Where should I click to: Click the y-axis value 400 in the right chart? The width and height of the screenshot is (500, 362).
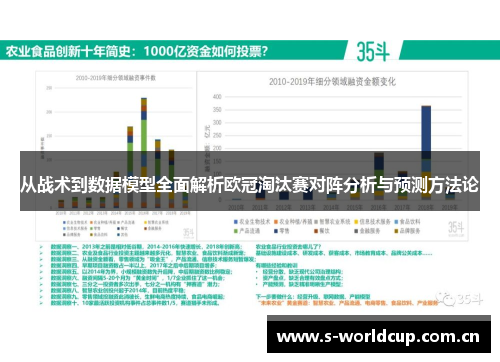pos(217,97)
